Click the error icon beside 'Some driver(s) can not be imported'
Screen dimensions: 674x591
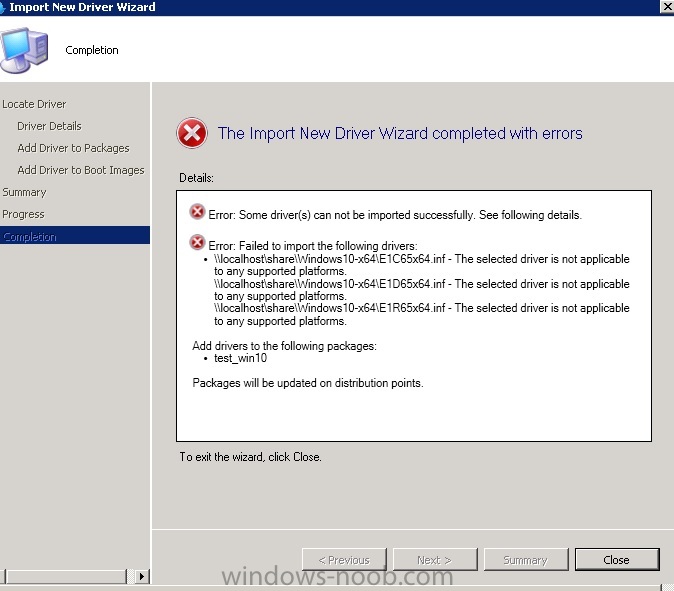(x=197, y=212)
